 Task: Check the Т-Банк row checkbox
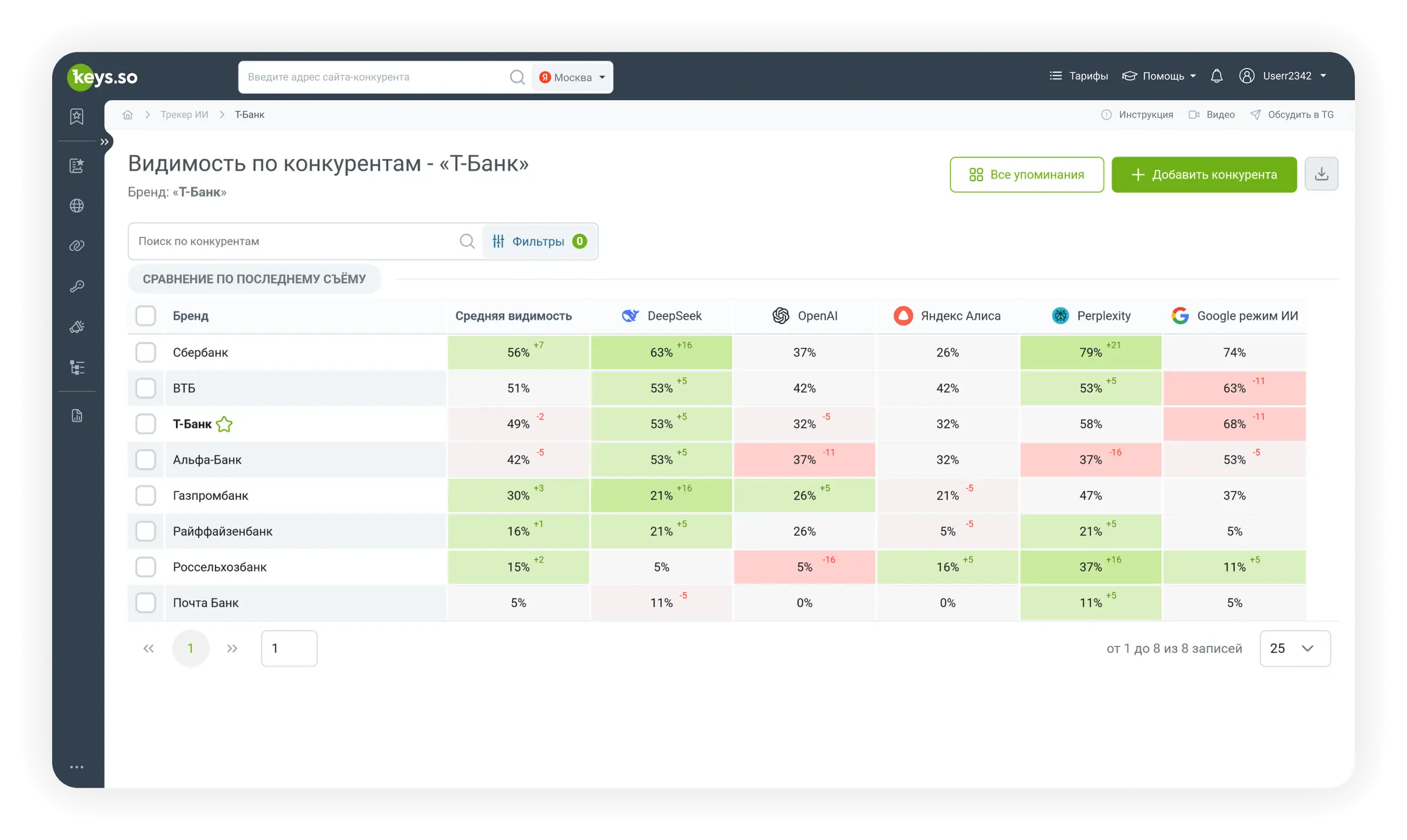point(145,424)
